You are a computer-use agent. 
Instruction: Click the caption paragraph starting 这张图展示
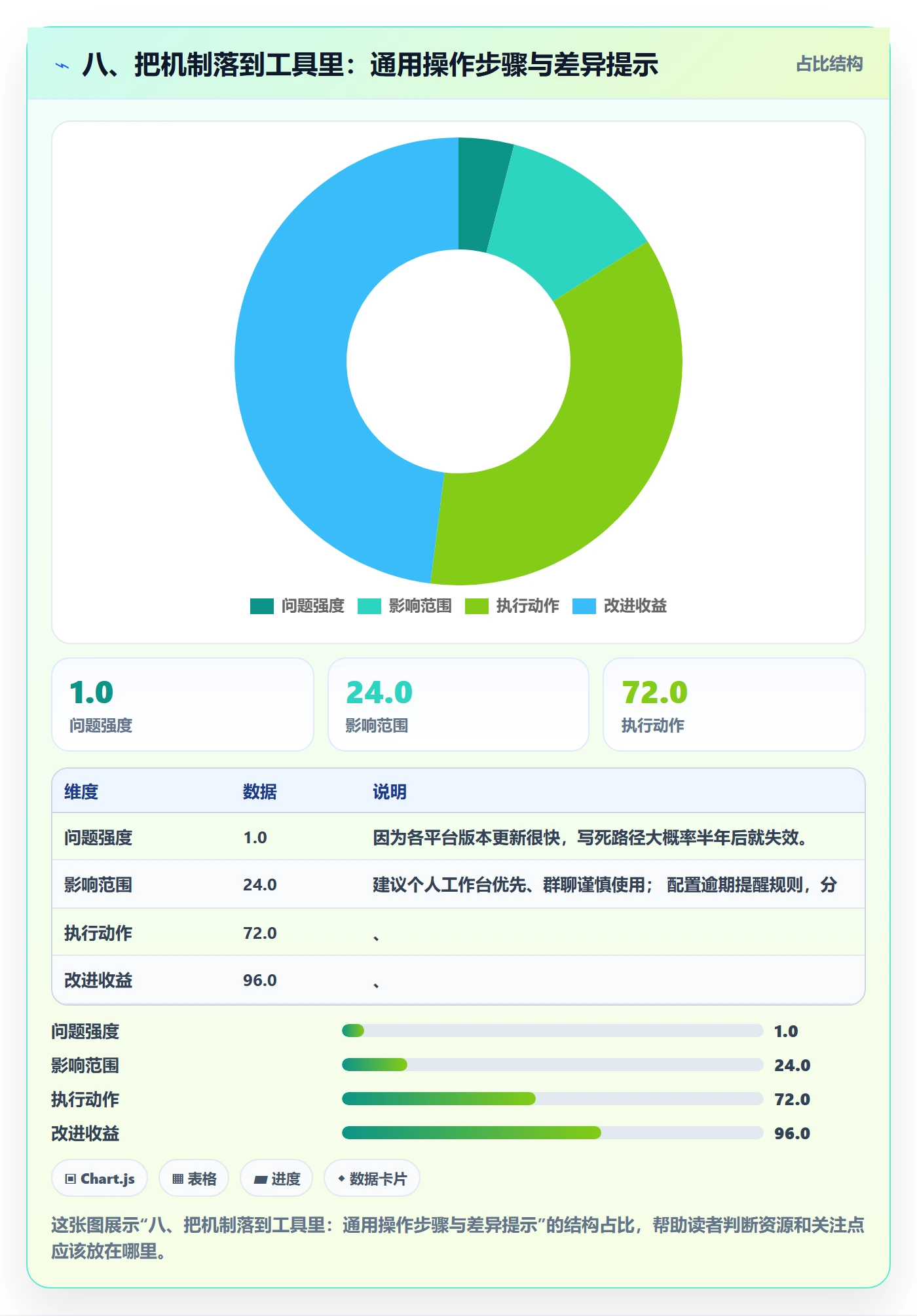pos(458,1237)
